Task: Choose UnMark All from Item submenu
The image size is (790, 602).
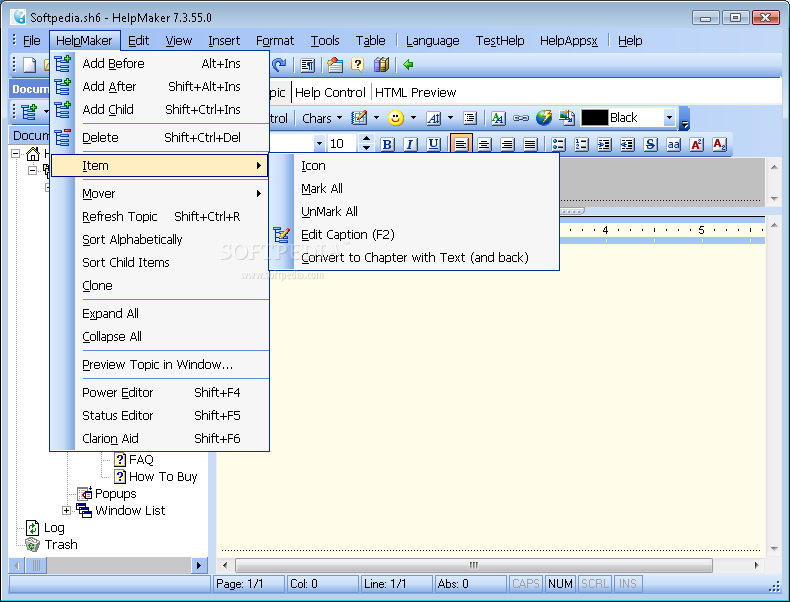Action: click(414, 212)
